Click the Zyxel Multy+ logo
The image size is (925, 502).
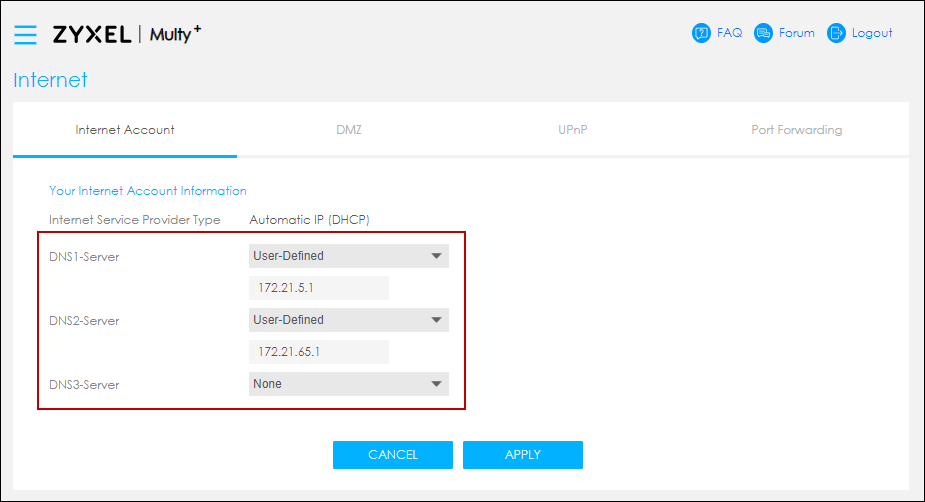click(x=127, y=34)
